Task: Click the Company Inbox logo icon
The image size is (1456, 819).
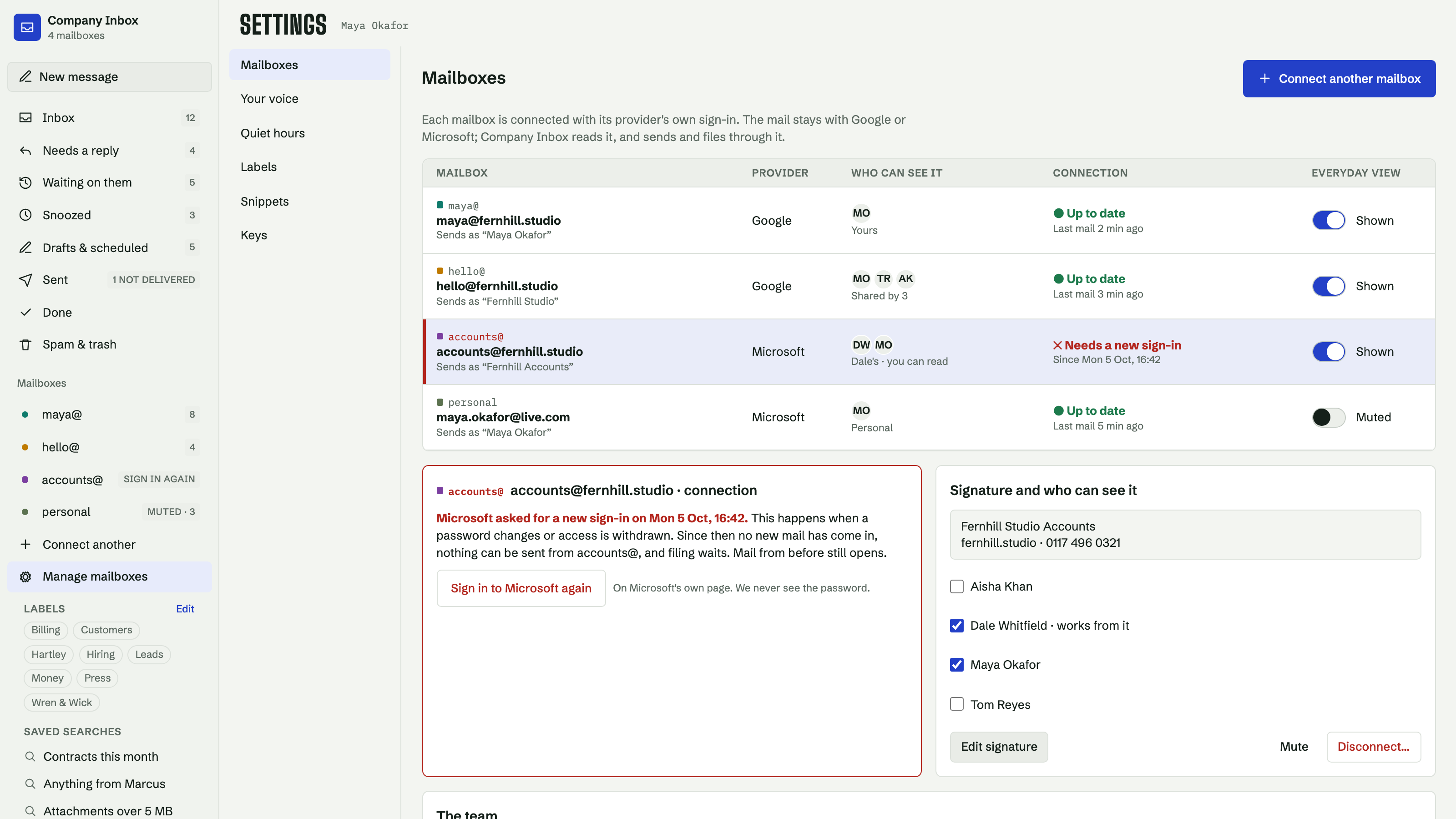Action: 27,27
